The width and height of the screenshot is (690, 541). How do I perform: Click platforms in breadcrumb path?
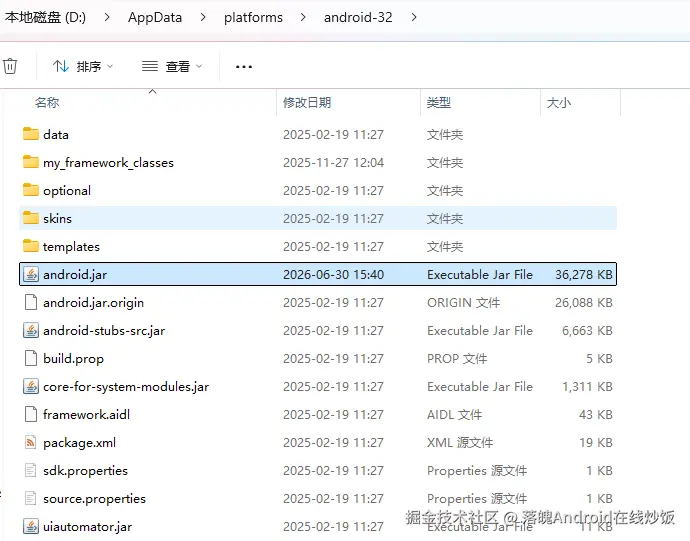[x=253, y=17]
